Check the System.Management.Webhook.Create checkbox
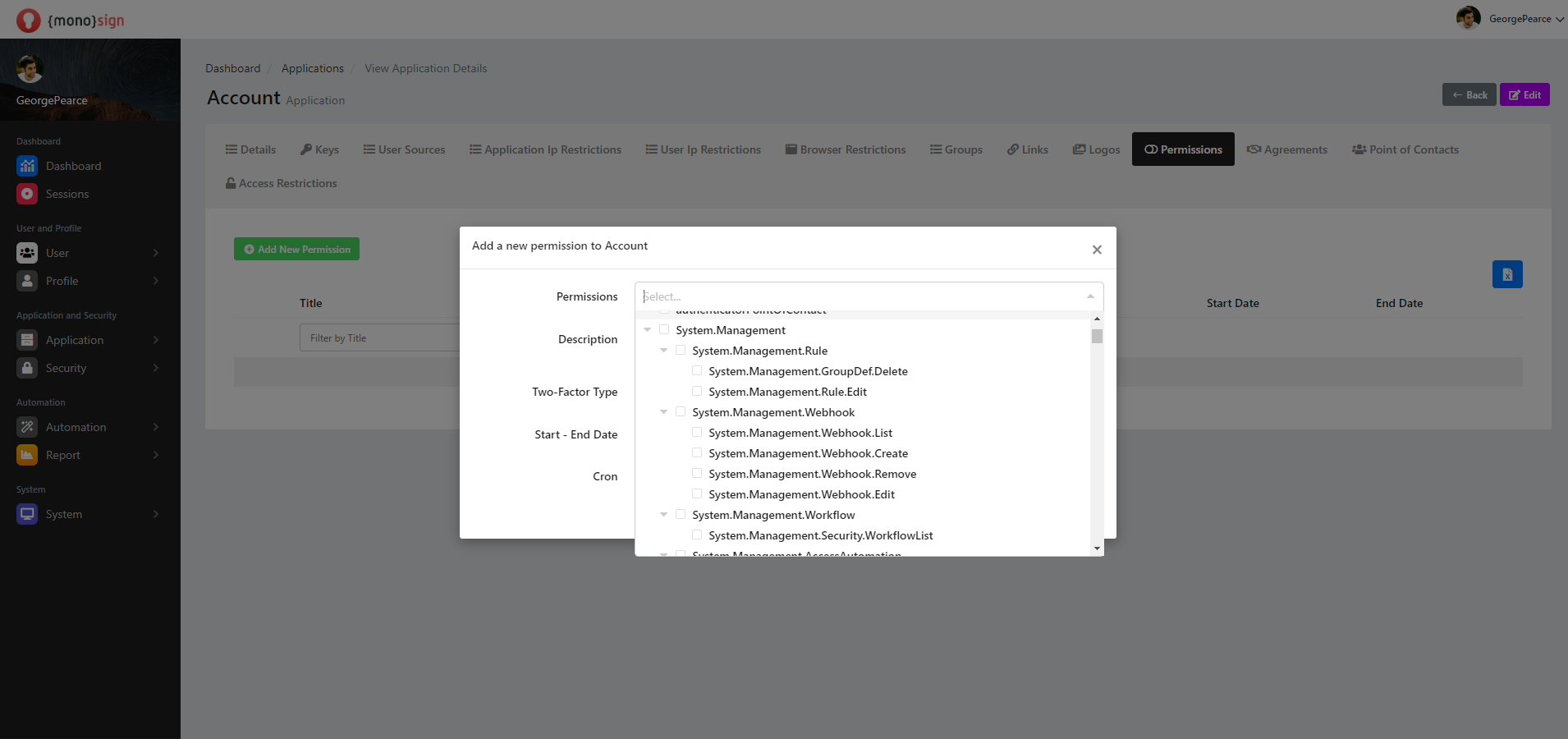The height and width of the screenshot is (739, 1568). (x=697, y=452)
